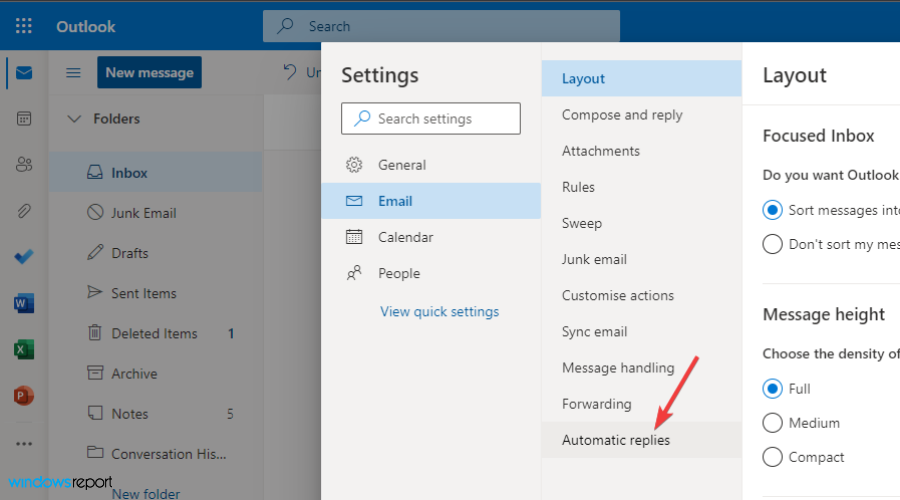Open the Files paperclip icon
The height and width of the screenshot is (500, 900).
pos(24,211)
